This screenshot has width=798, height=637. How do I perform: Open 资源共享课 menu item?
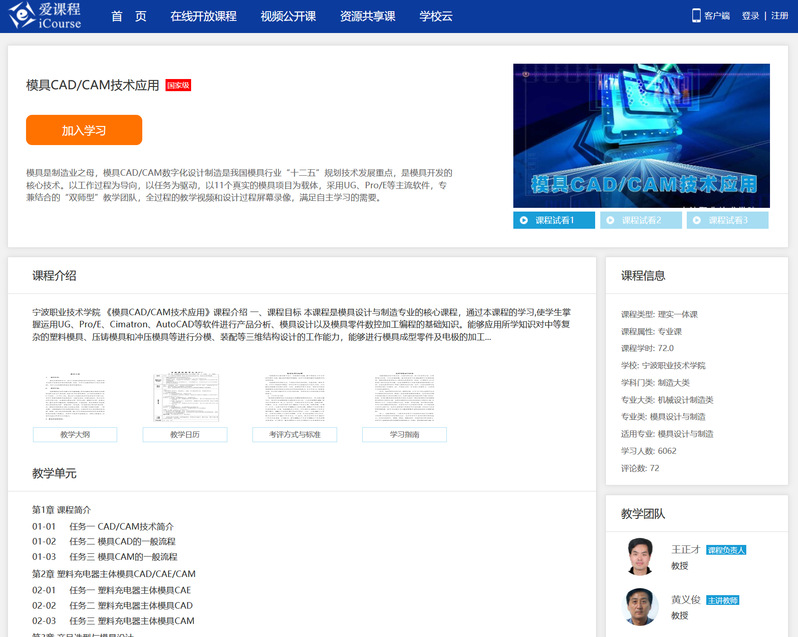367,16
